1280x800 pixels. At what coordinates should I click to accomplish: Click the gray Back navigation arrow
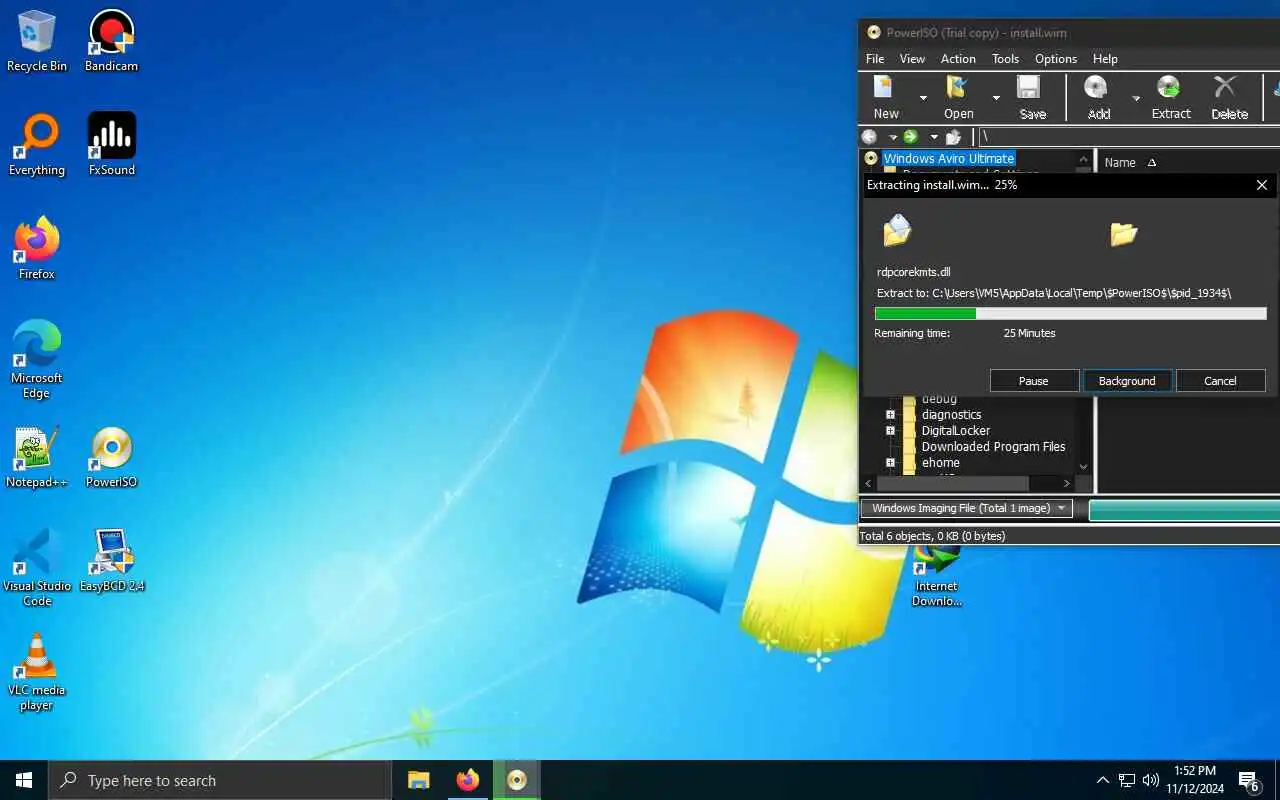870,137
